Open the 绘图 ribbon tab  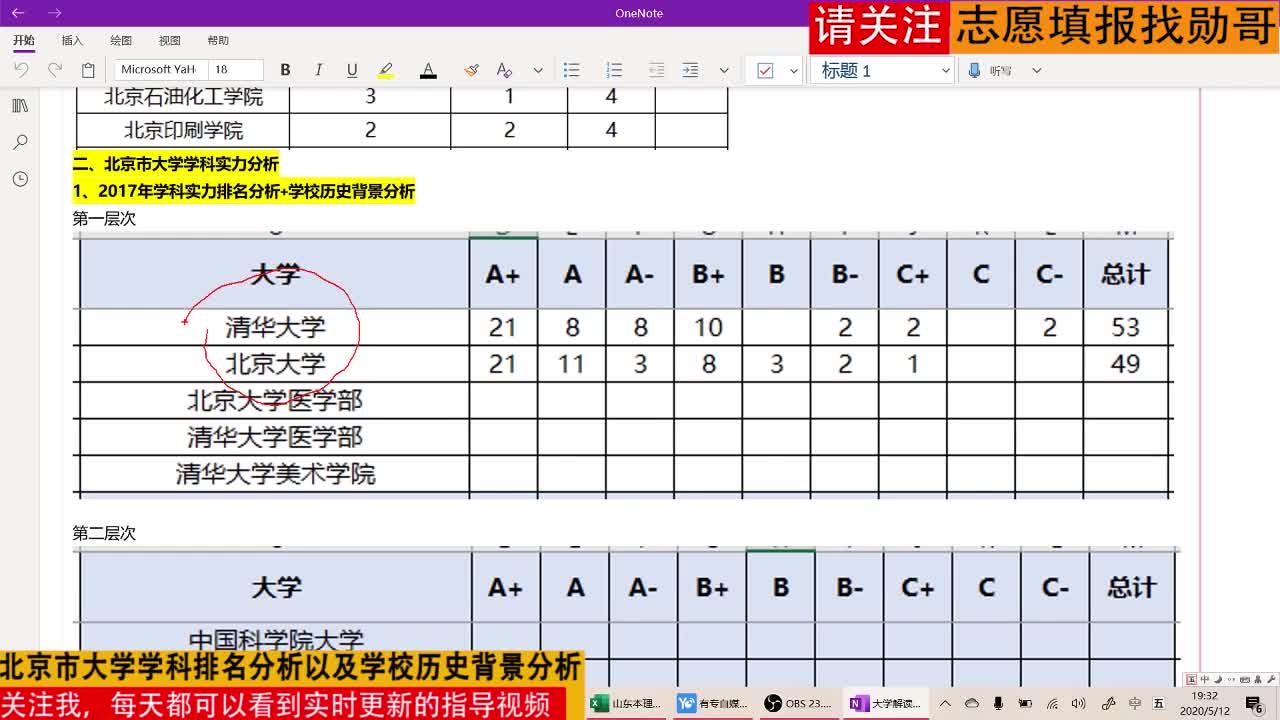click(x=121, y=40)
